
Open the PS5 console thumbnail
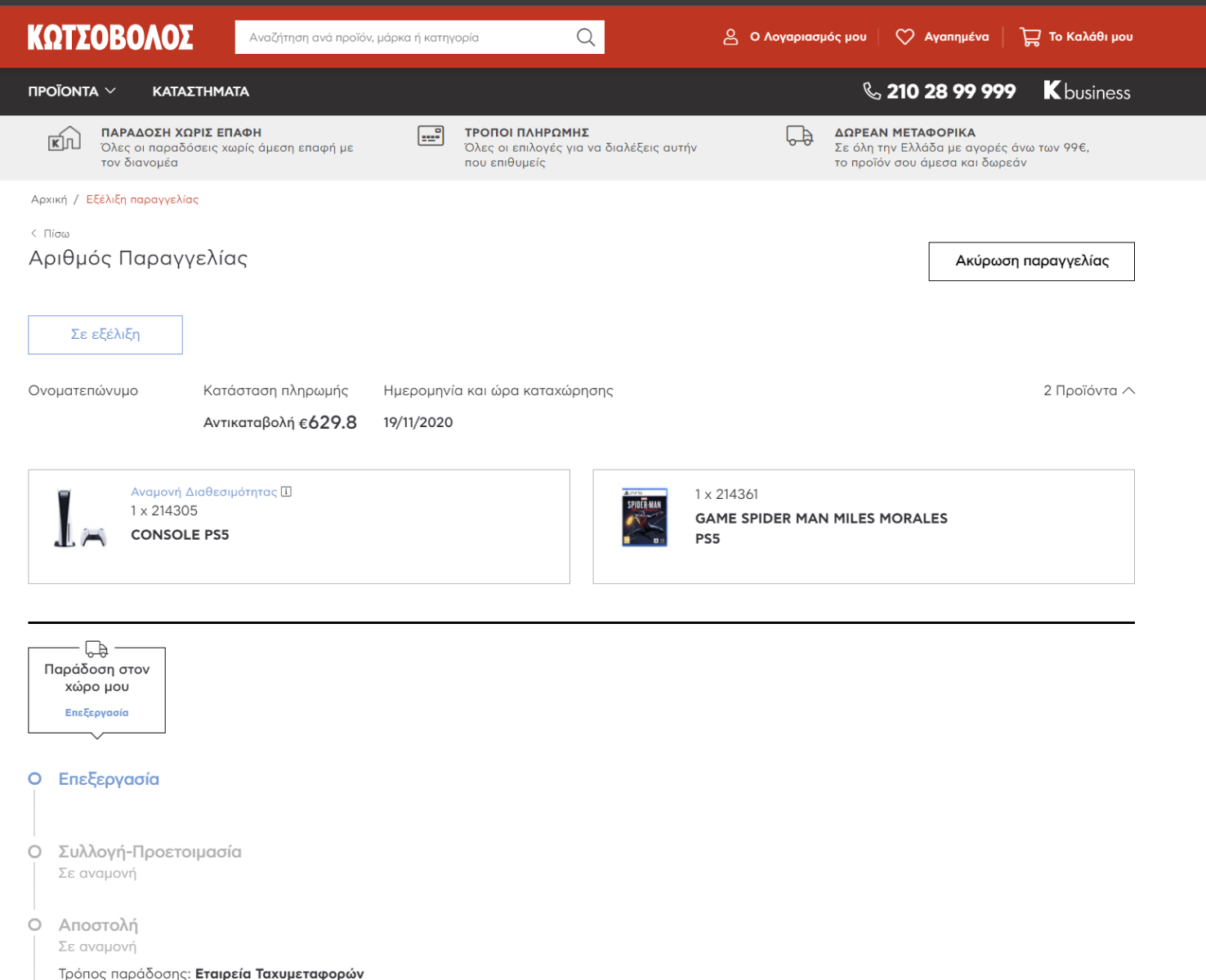pos(80,518)
